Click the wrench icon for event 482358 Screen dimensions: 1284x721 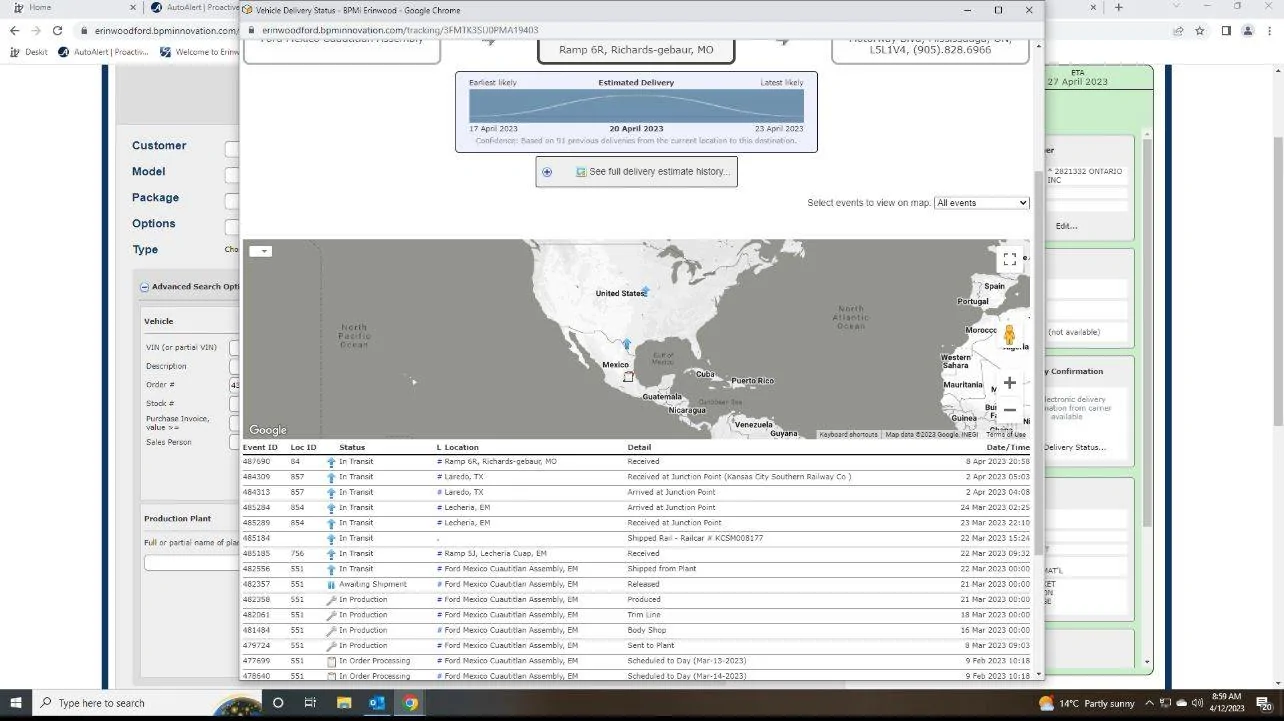[x=331, y=600]
